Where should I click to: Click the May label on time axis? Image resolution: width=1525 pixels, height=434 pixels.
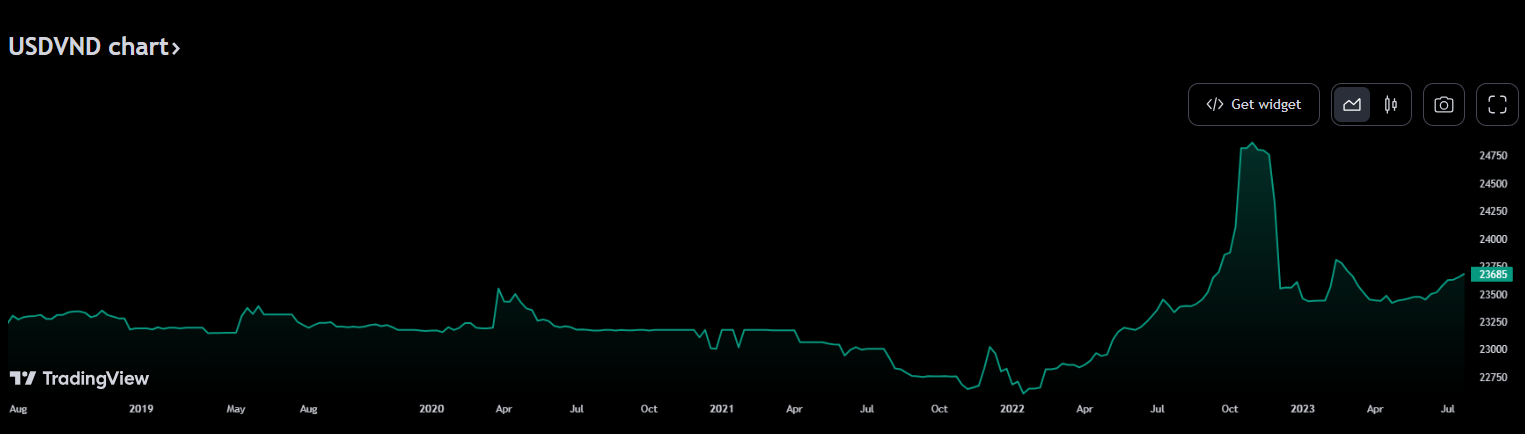235,409
